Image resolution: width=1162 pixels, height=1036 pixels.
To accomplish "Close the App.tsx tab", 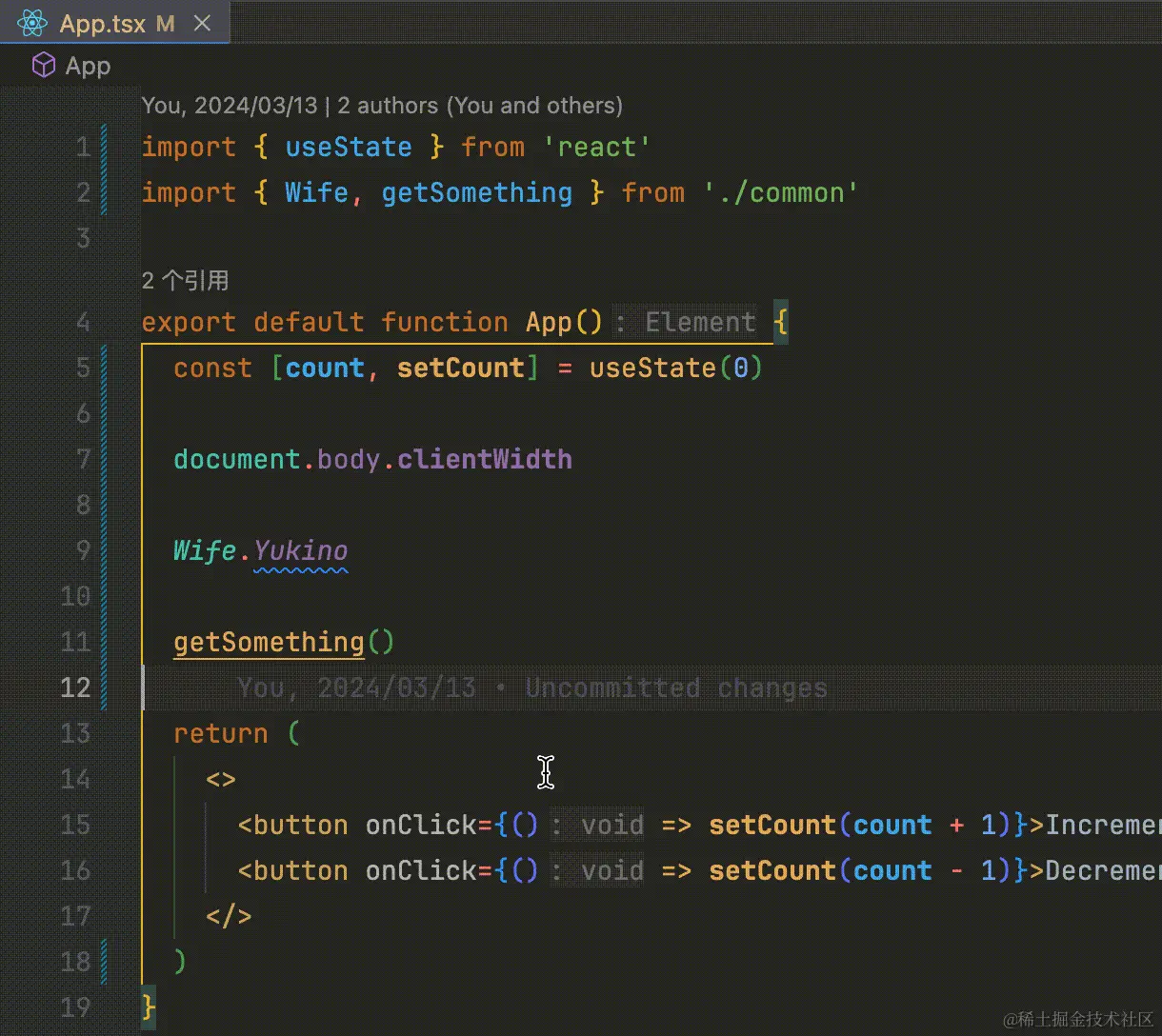I will [202, 23].
